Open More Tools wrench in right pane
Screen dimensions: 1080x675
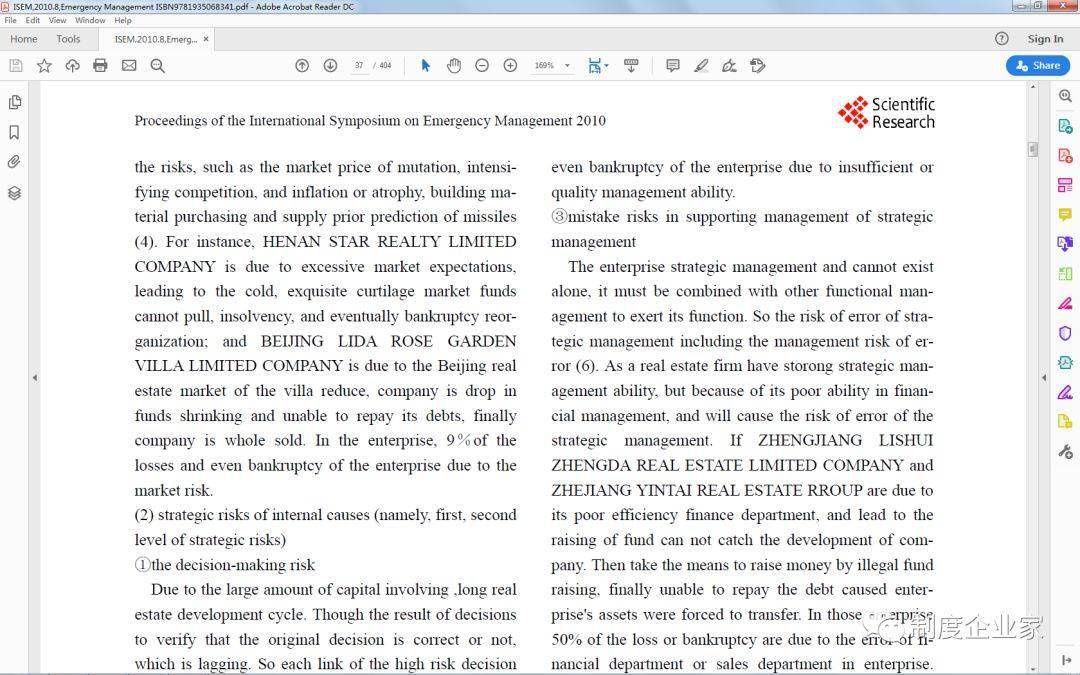pos(1065,452)
